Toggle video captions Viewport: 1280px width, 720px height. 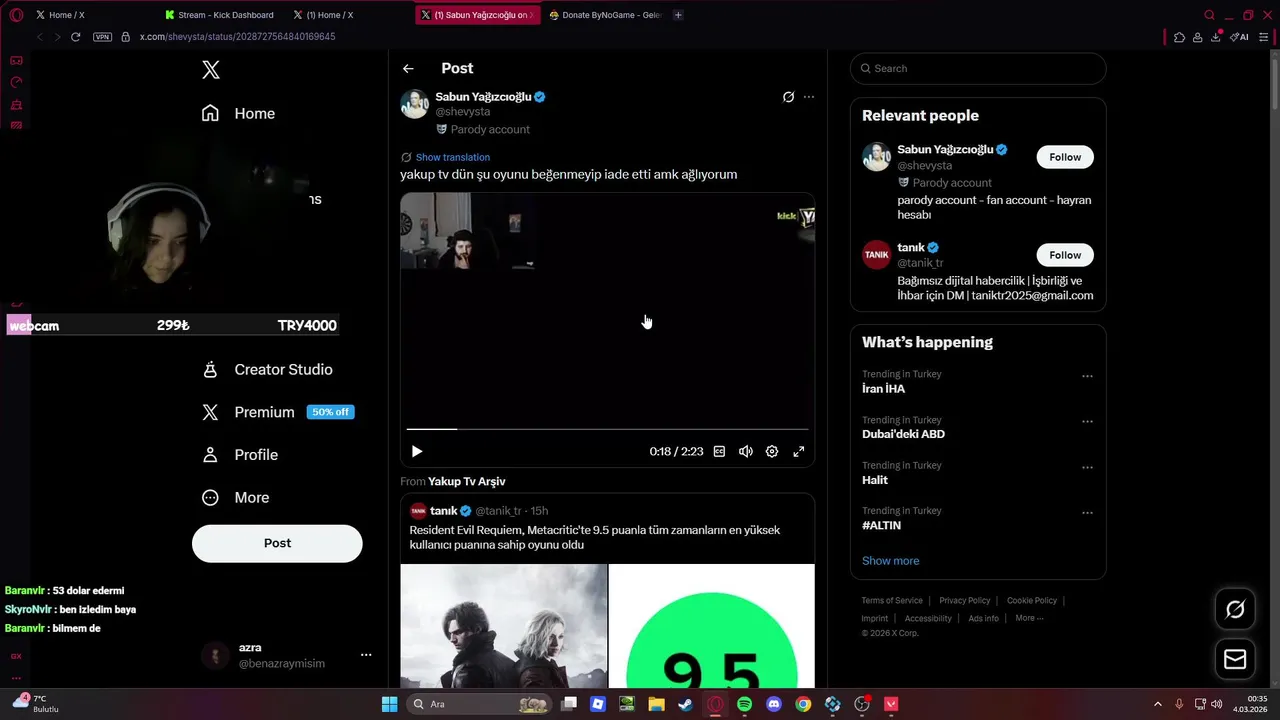point(719,452)
